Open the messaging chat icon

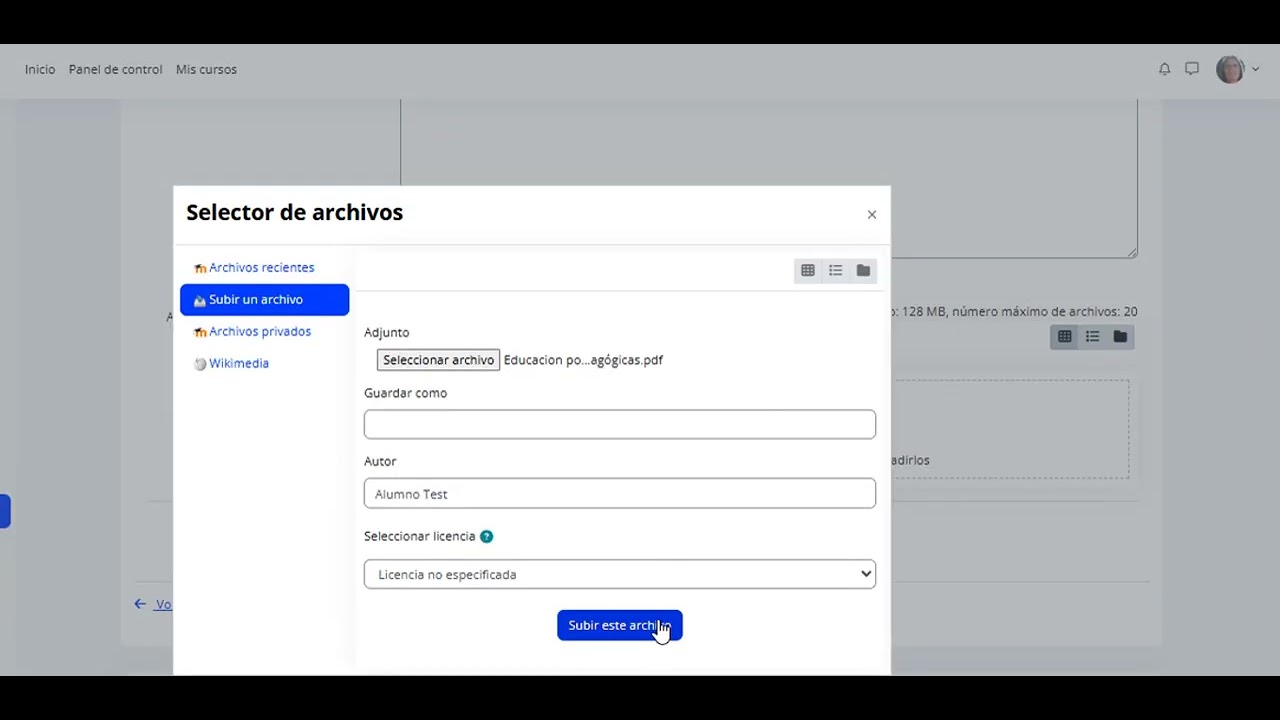[1192, 69]
